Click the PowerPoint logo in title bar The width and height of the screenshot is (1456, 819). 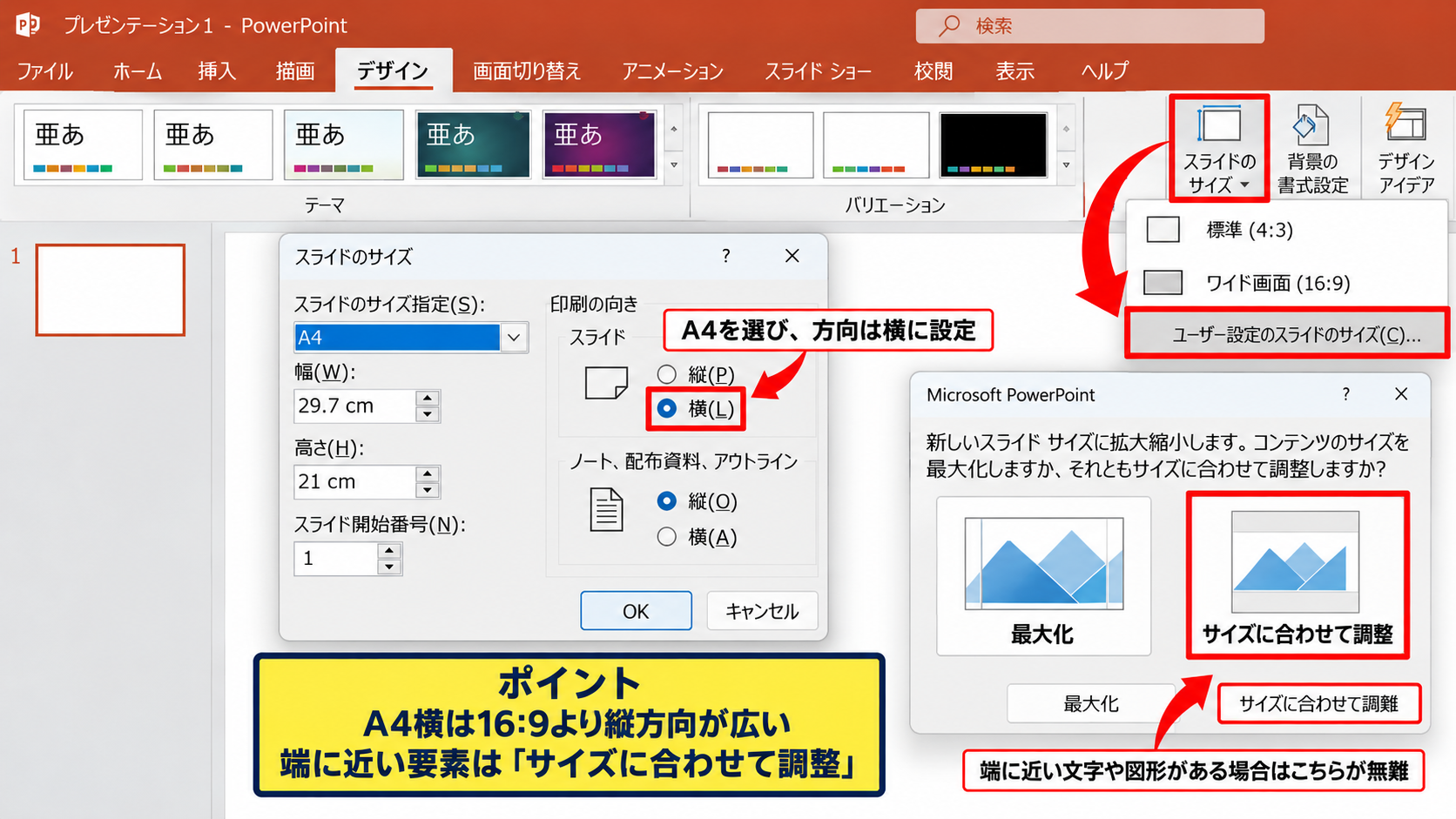[x=27, y=24]
